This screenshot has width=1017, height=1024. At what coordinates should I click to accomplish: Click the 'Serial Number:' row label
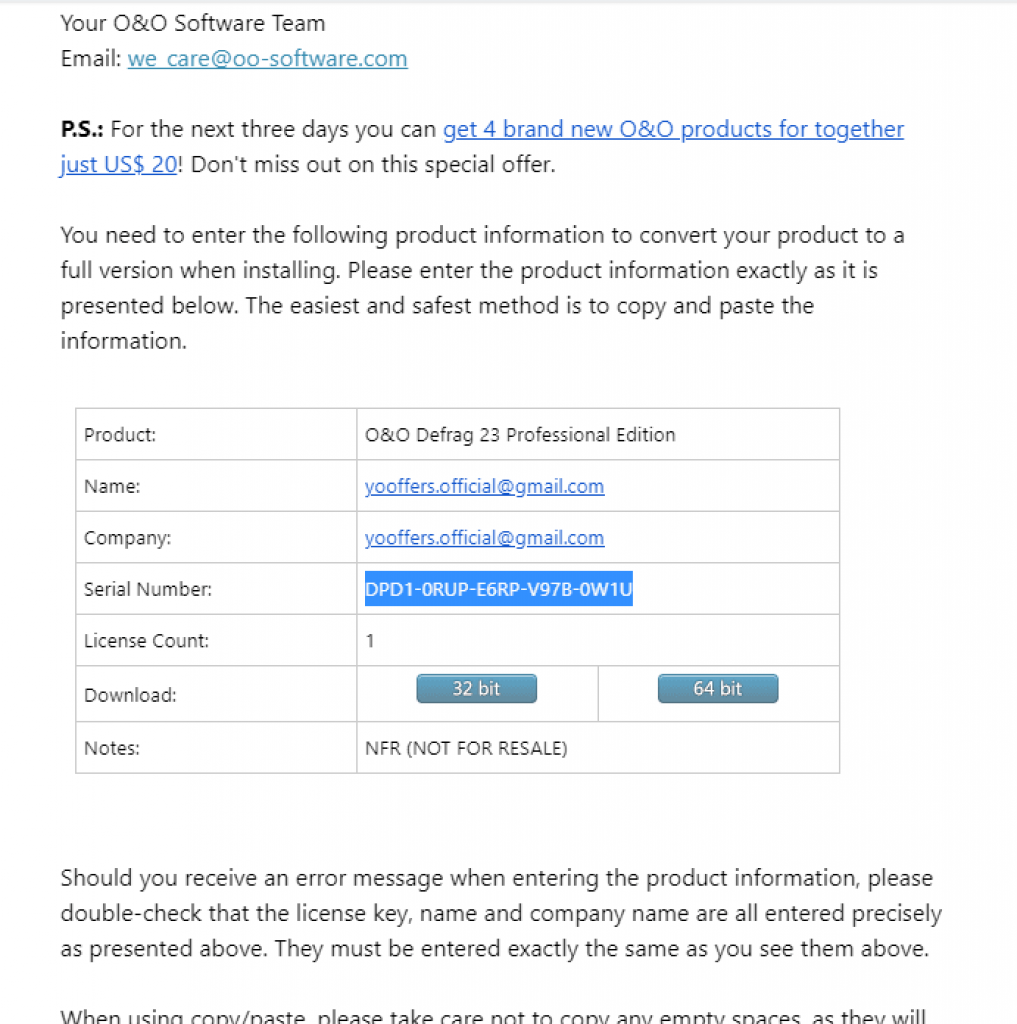tap(148, 589)
